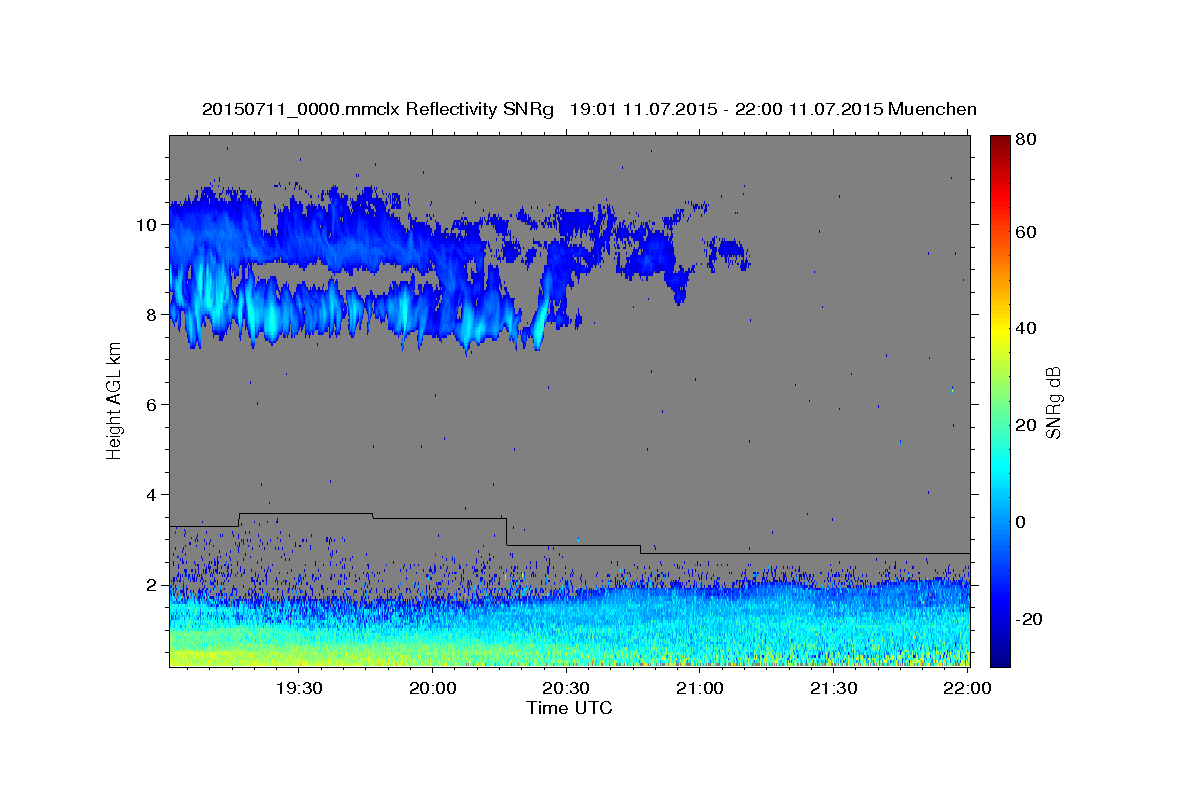Click the colorbar value 60
The height and width of the screenshot is (800, 1200).
[x=1025, y=232]
